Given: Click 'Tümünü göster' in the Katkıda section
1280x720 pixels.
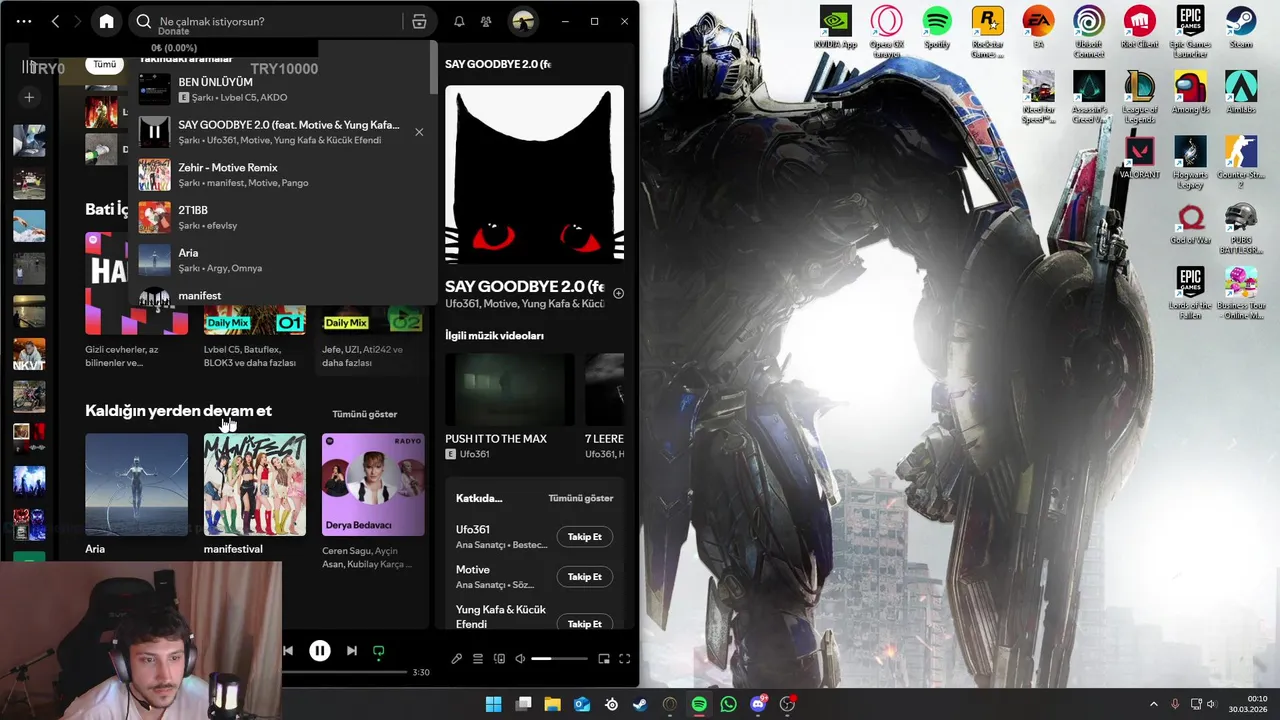Looking at the screenshot, I should click(581, 498).
